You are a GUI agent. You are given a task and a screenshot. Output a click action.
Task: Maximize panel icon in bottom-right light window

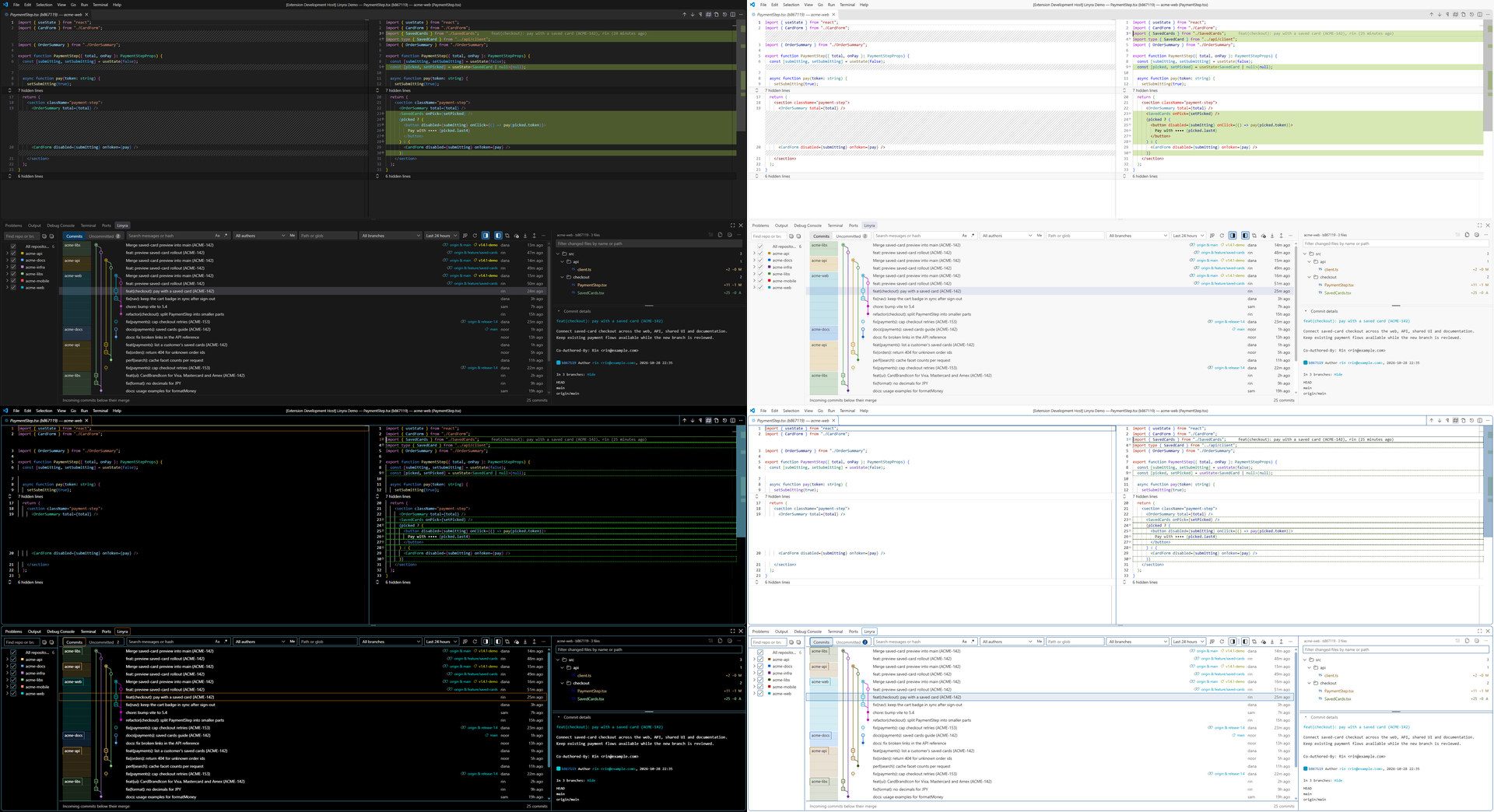tap(1479, 632)
